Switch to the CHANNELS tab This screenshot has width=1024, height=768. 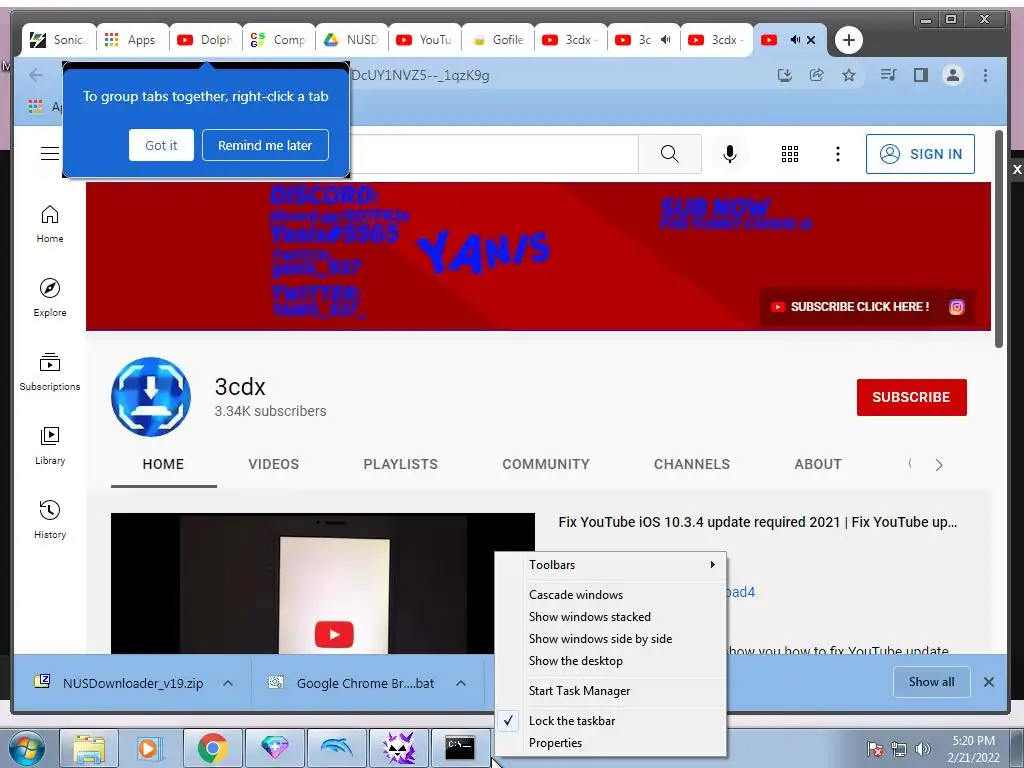(x=692, y=464)
